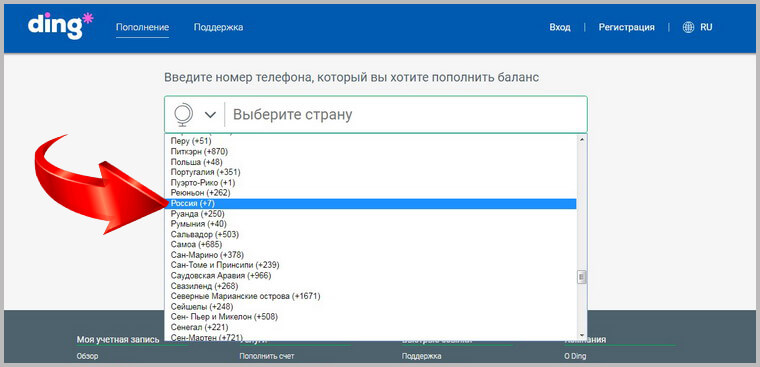Image resolution: width=760 pixels, height=367 pixels.
Task: Open the Обзор footer link
Action: coord(87,356)
